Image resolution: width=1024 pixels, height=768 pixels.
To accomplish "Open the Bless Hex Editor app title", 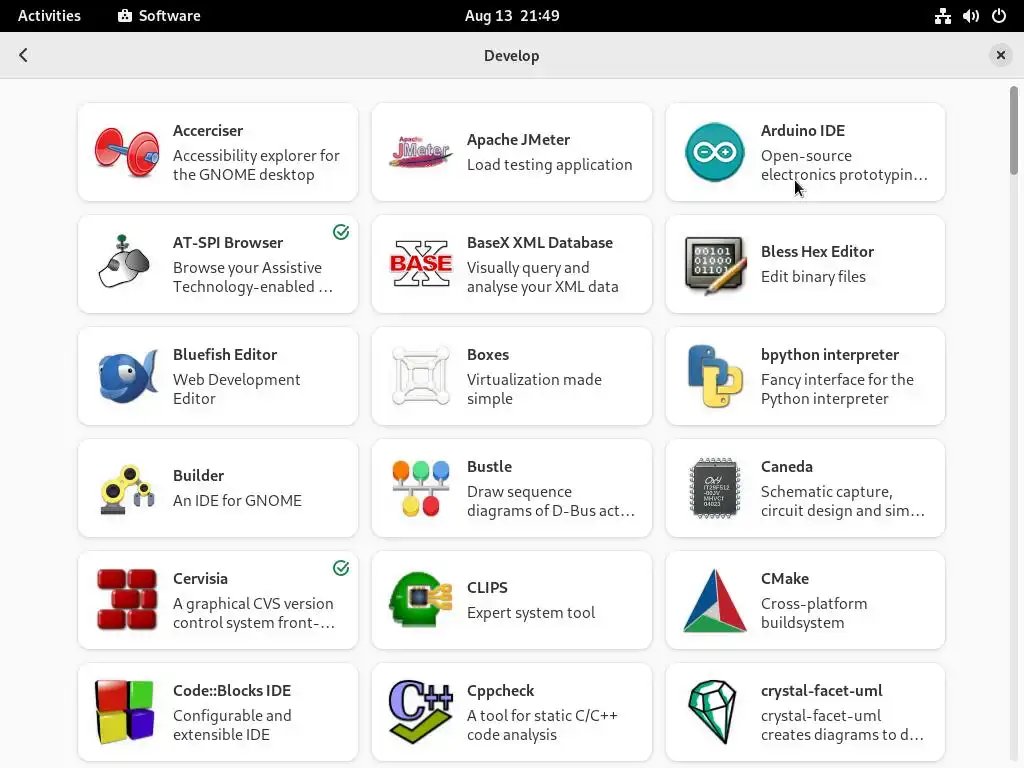I will point(817,251).
